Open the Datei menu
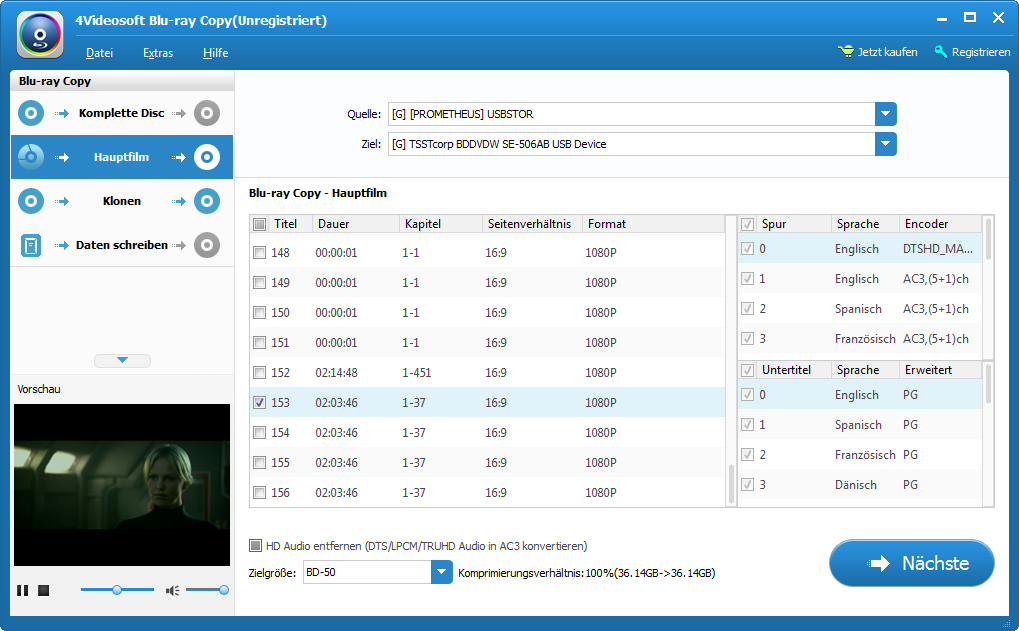Image resolution: width=1019 pixels, height=631 pixels. click(x=99, y=53)
